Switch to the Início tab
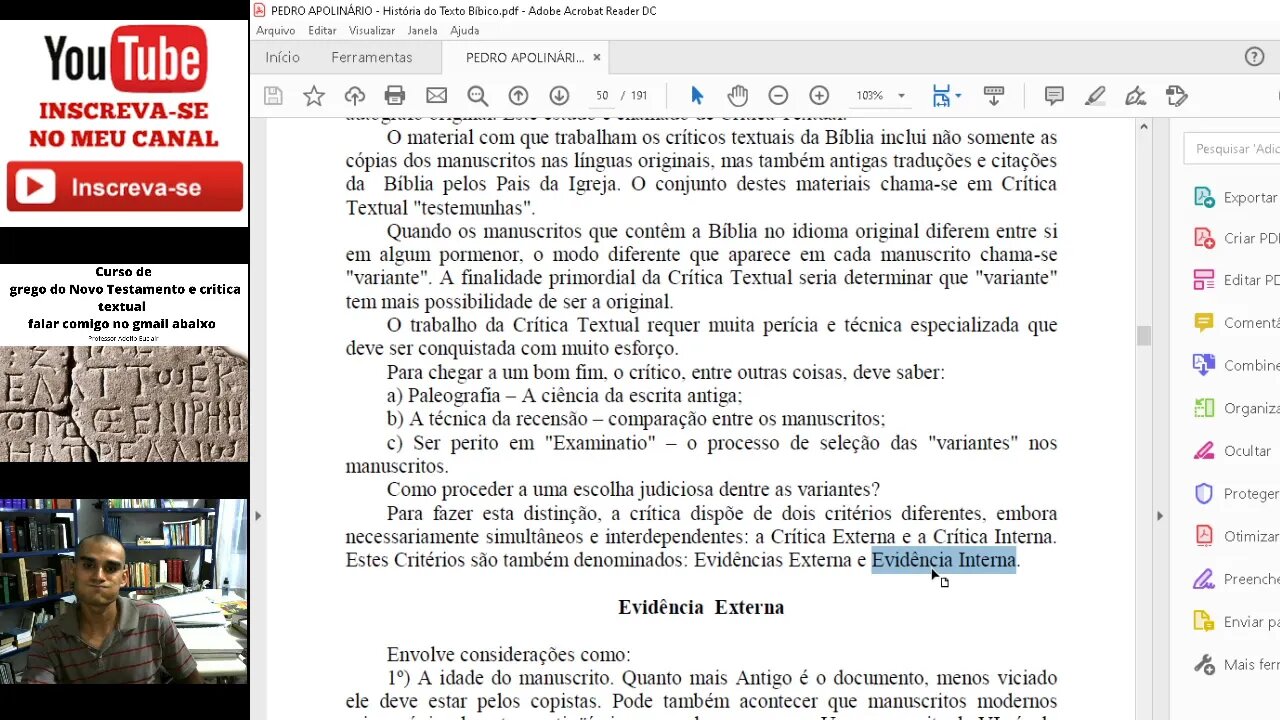Image resolution: width=1280 pixels, height=720 pixels. coord(282,57)
